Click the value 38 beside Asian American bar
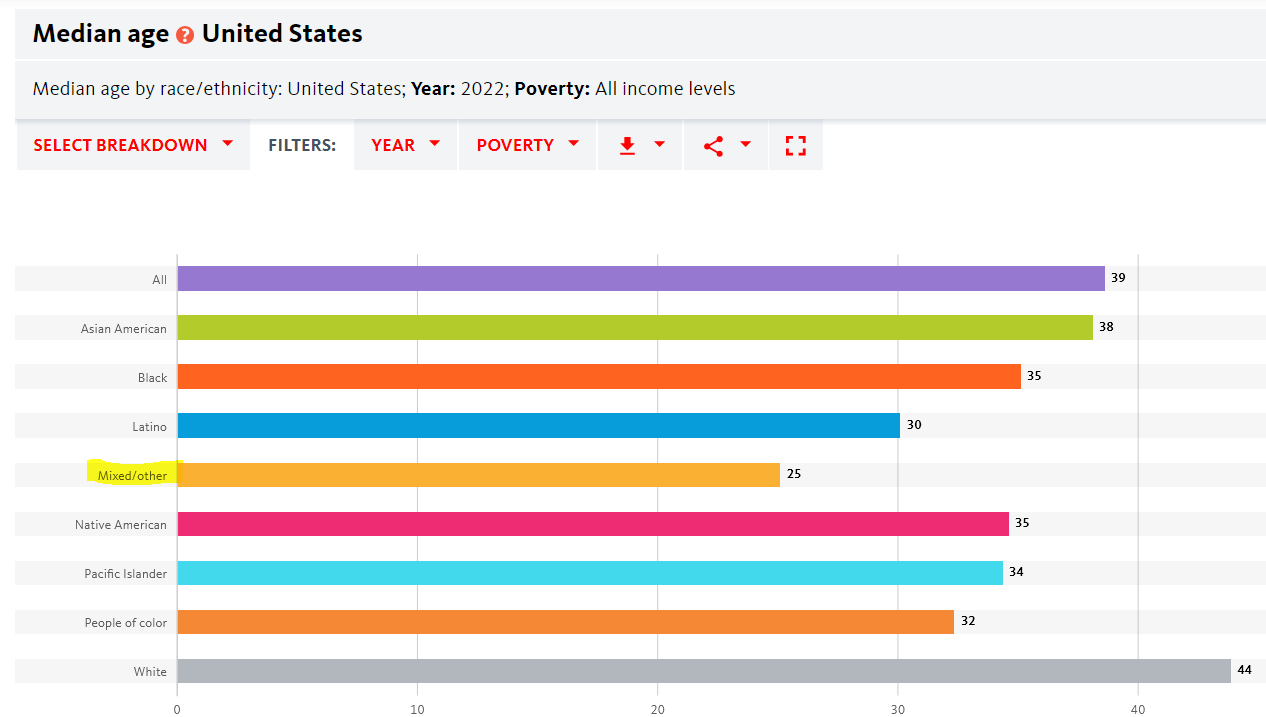 pos(1106,327)
